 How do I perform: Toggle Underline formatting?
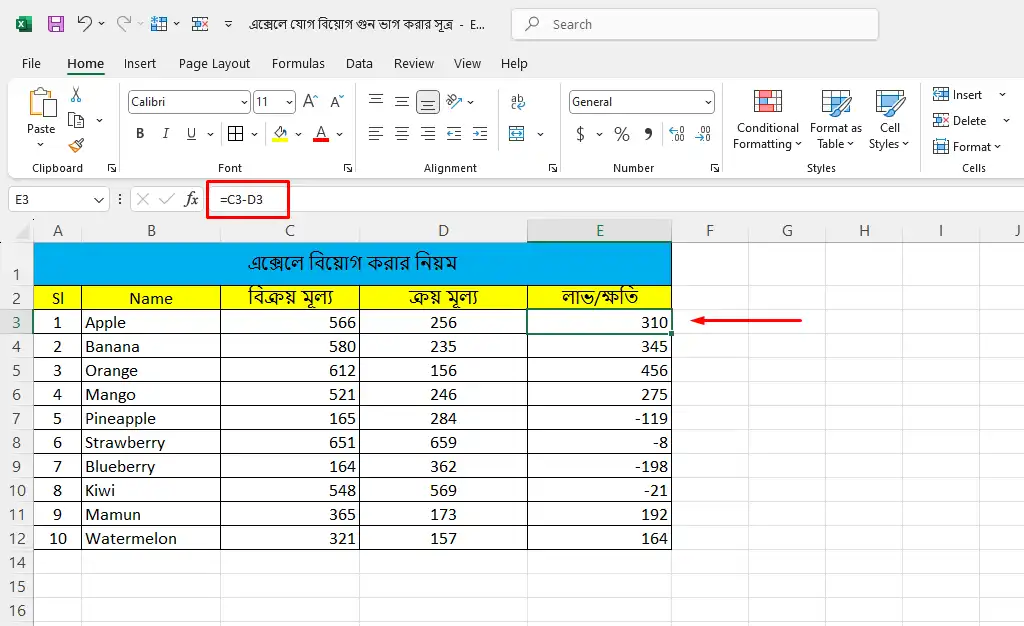pos(191,134)
